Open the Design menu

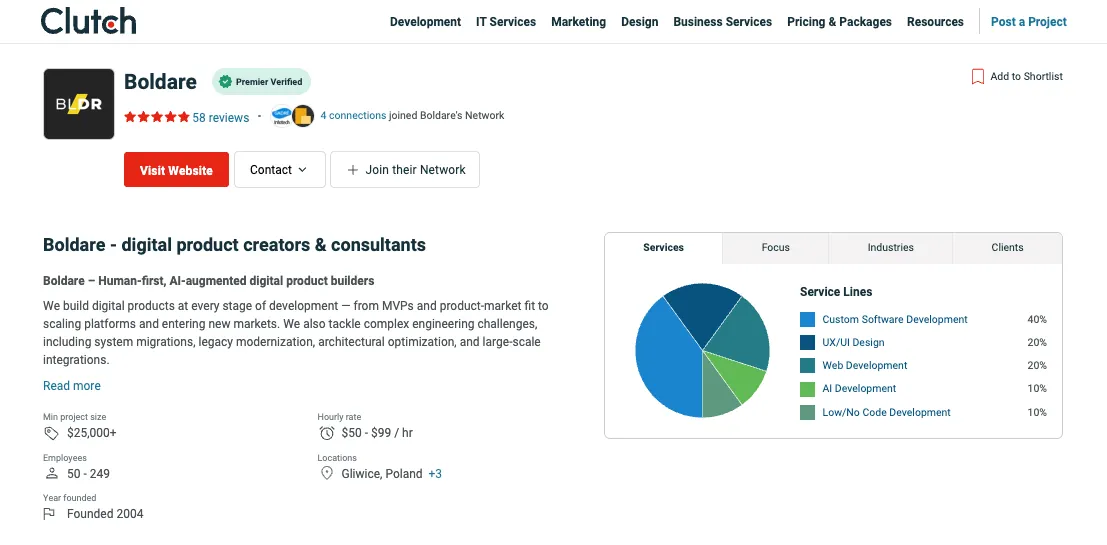(640, 22)
